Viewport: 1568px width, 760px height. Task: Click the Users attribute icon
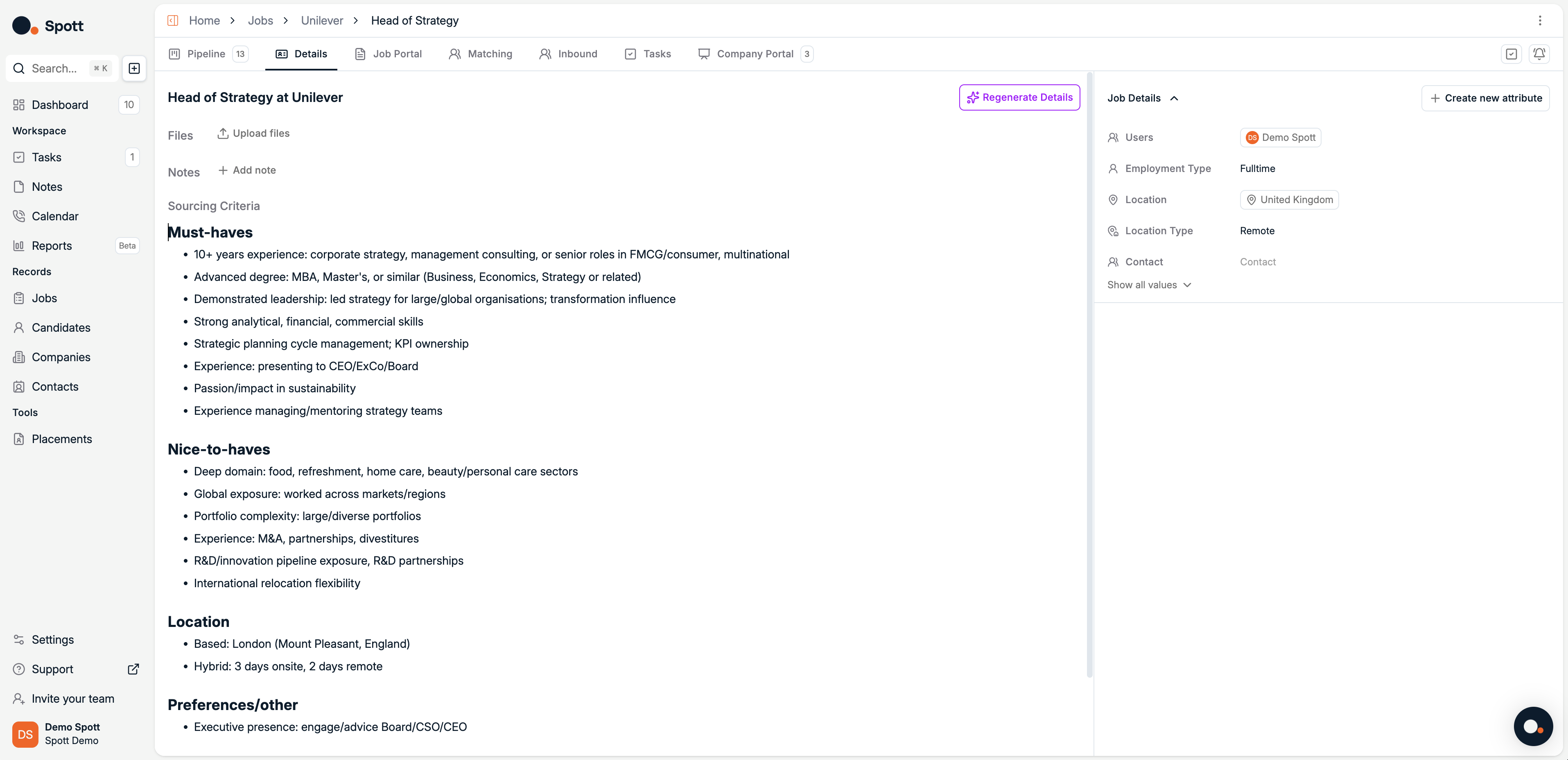click(1113, 138)
